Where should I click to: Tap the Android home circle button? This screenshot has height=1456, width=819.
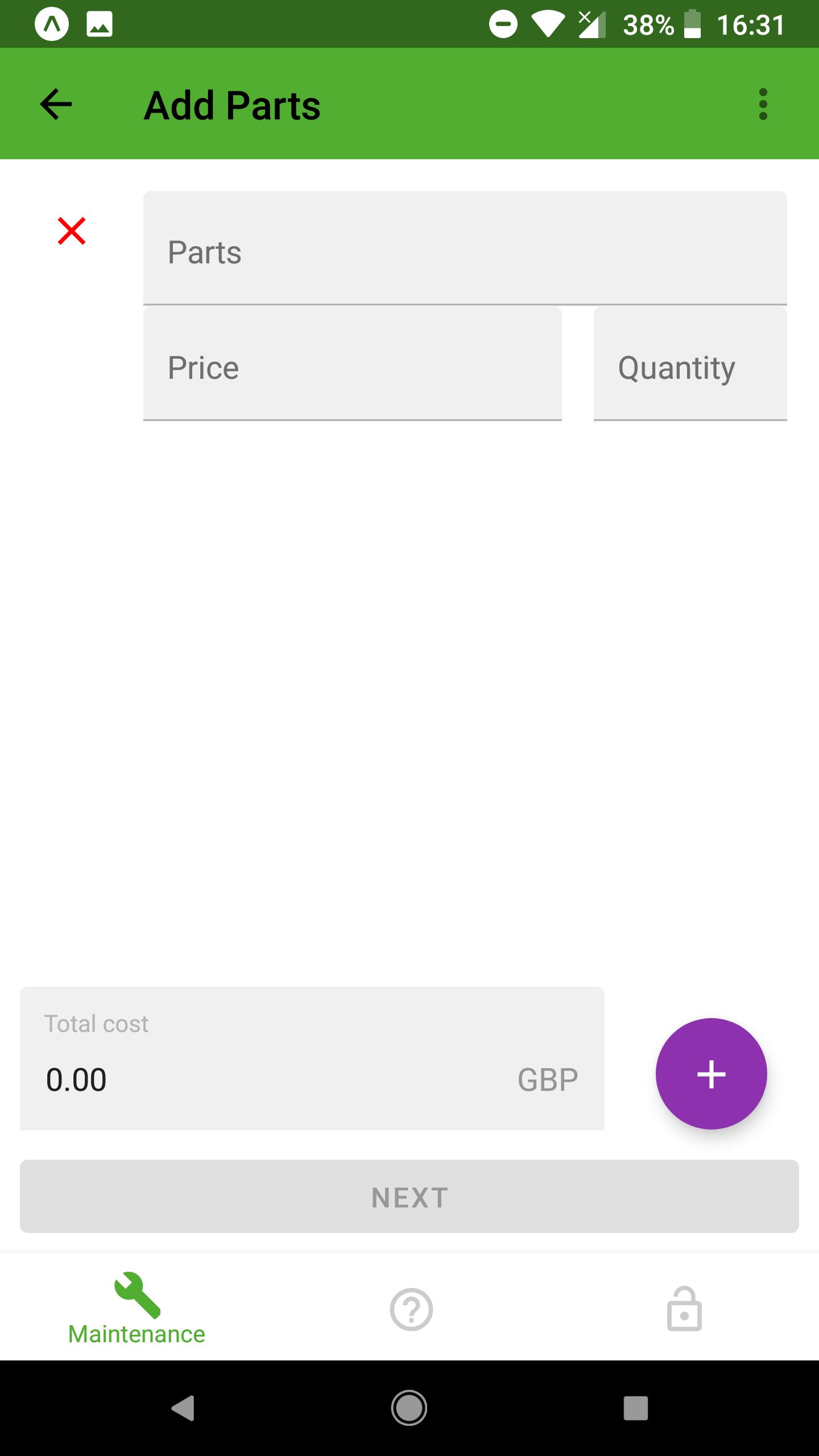tap(409, 1408)
